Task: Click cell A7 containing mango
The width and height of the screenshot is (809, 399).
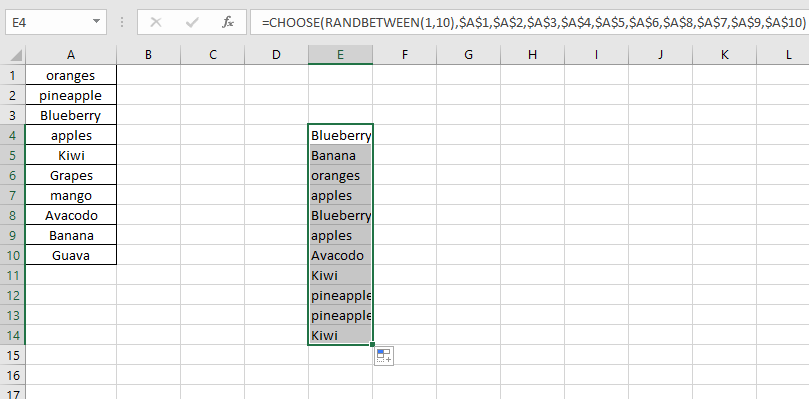Action: click(x=71, y=195)
